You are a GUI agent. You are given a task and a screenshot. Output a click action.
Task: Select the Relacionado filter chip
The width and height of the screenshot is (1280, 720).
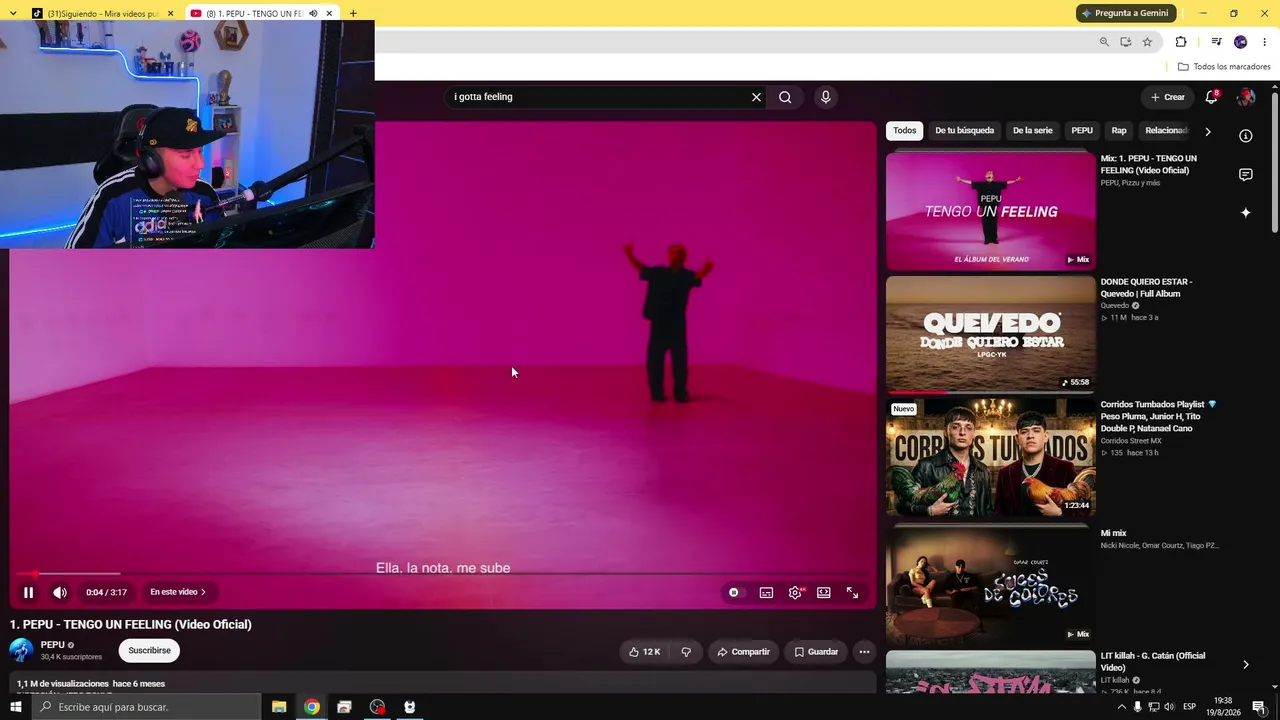pyautogui.click(x=1167, y=131)
